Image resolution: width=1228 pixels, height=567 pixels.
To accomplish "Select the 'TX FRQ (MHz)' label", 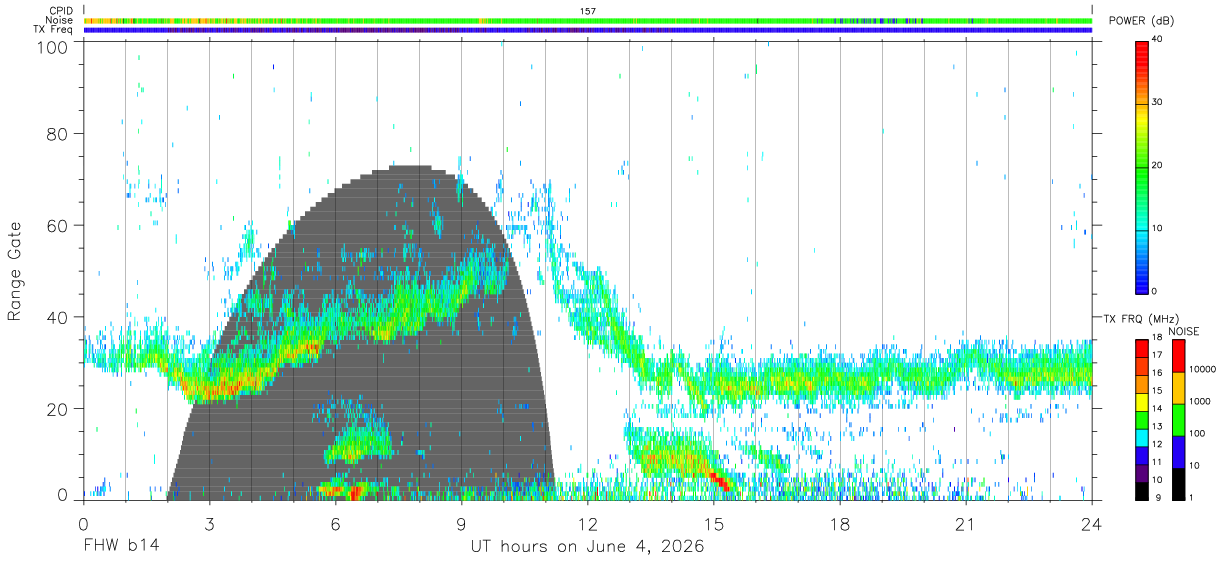I will click(1139, 318).
